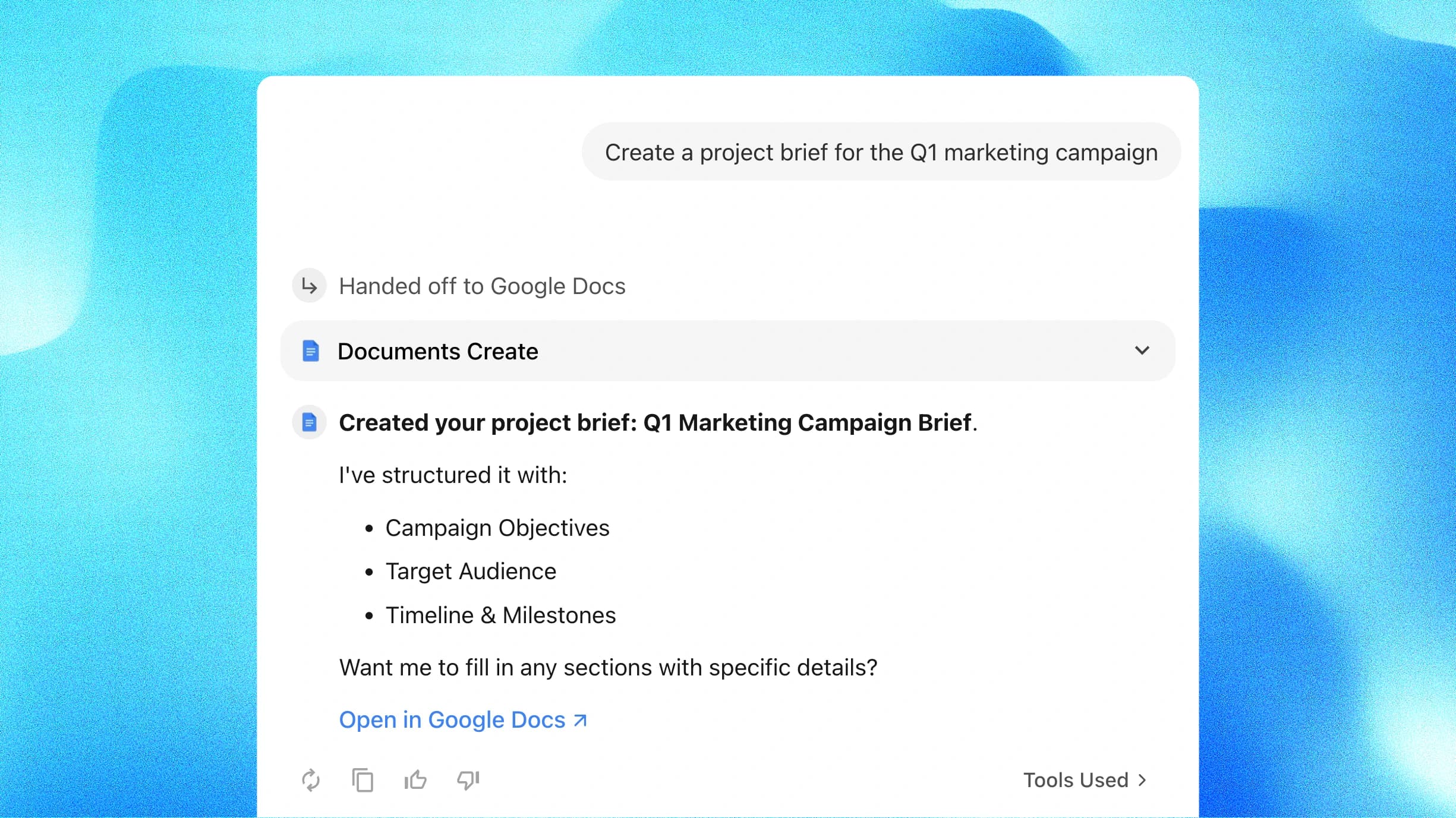Click the Handed off to Google Docs status
Viewport: 1456px width, 818px height.
pyautogui.click(x=481, y=286)
